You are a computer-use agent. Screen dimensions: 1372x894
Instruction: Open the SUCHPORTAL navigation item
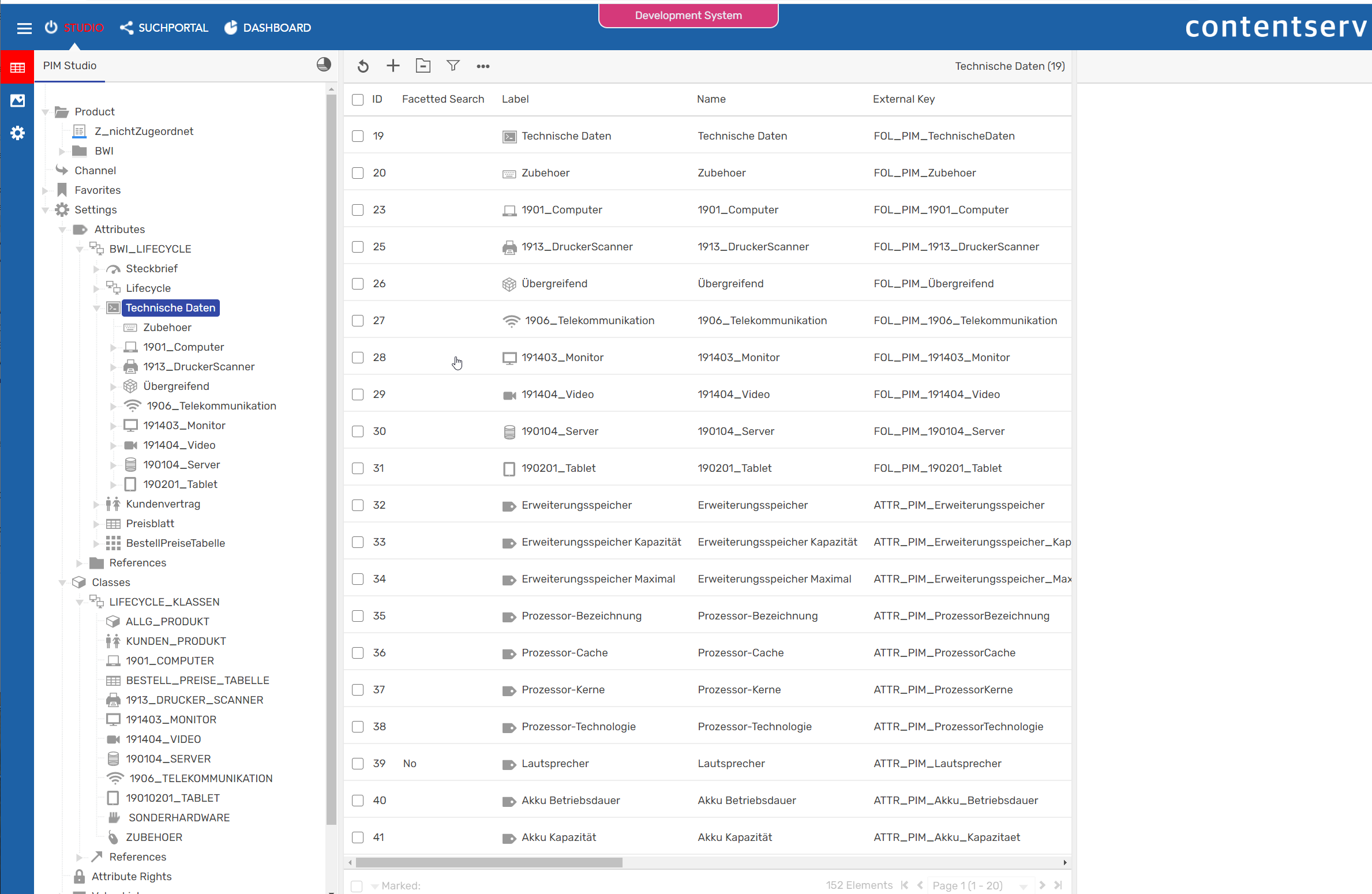point(164,28)
